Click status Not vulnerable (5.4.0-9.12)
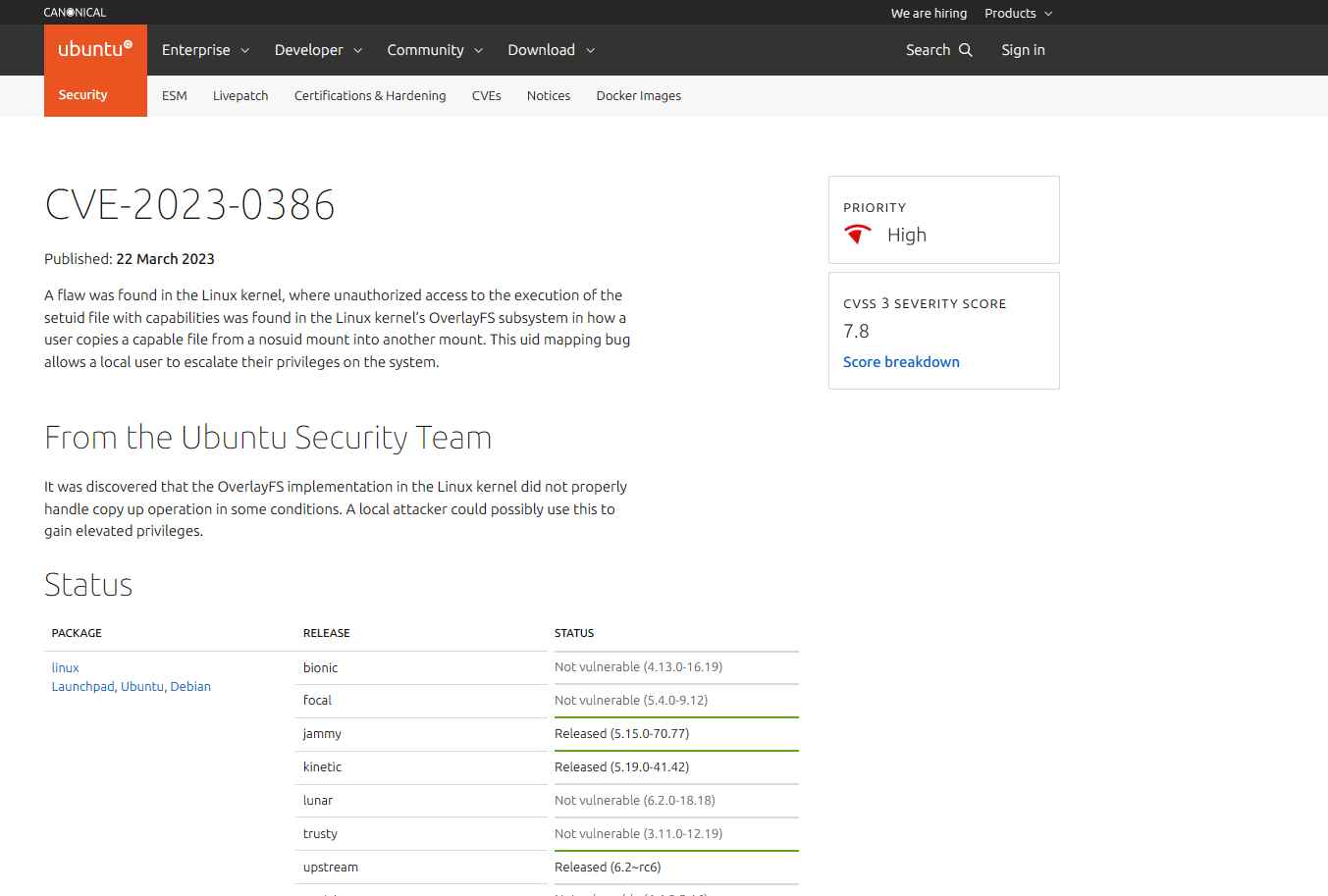This screenshot has width=1328, height=896. click(x=631, y=701)
